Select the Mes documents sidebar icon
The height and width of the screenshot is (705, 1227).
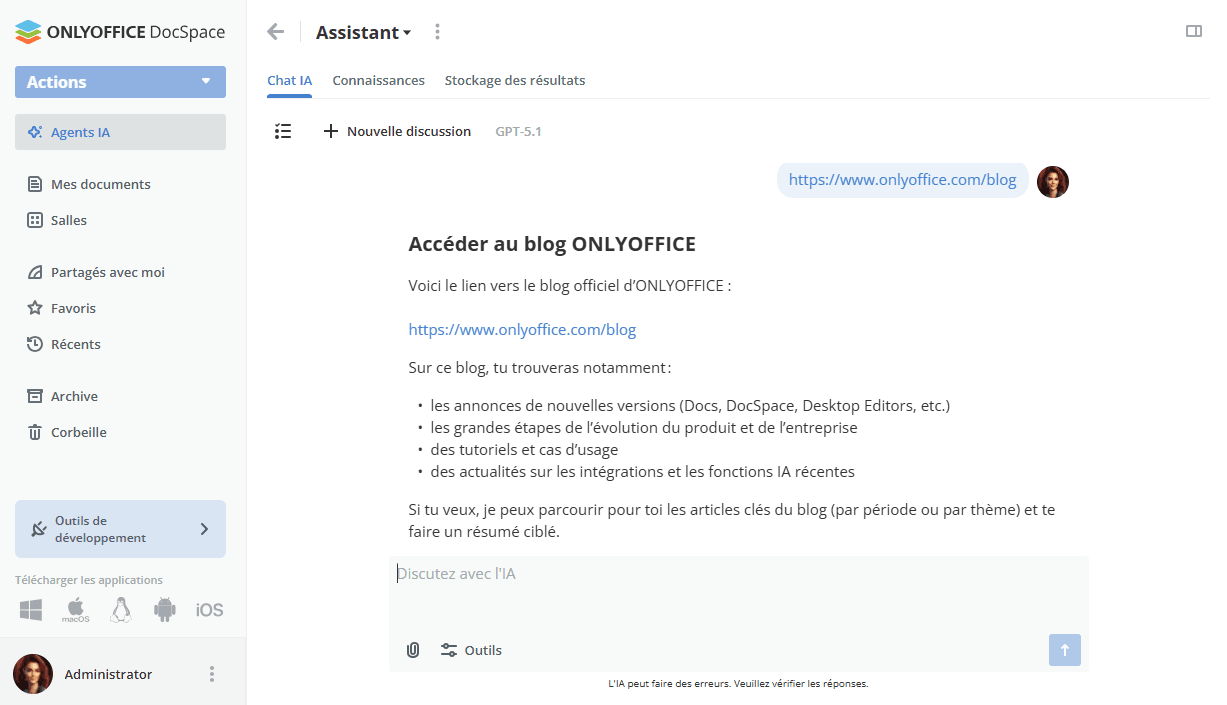pos(100,184)
